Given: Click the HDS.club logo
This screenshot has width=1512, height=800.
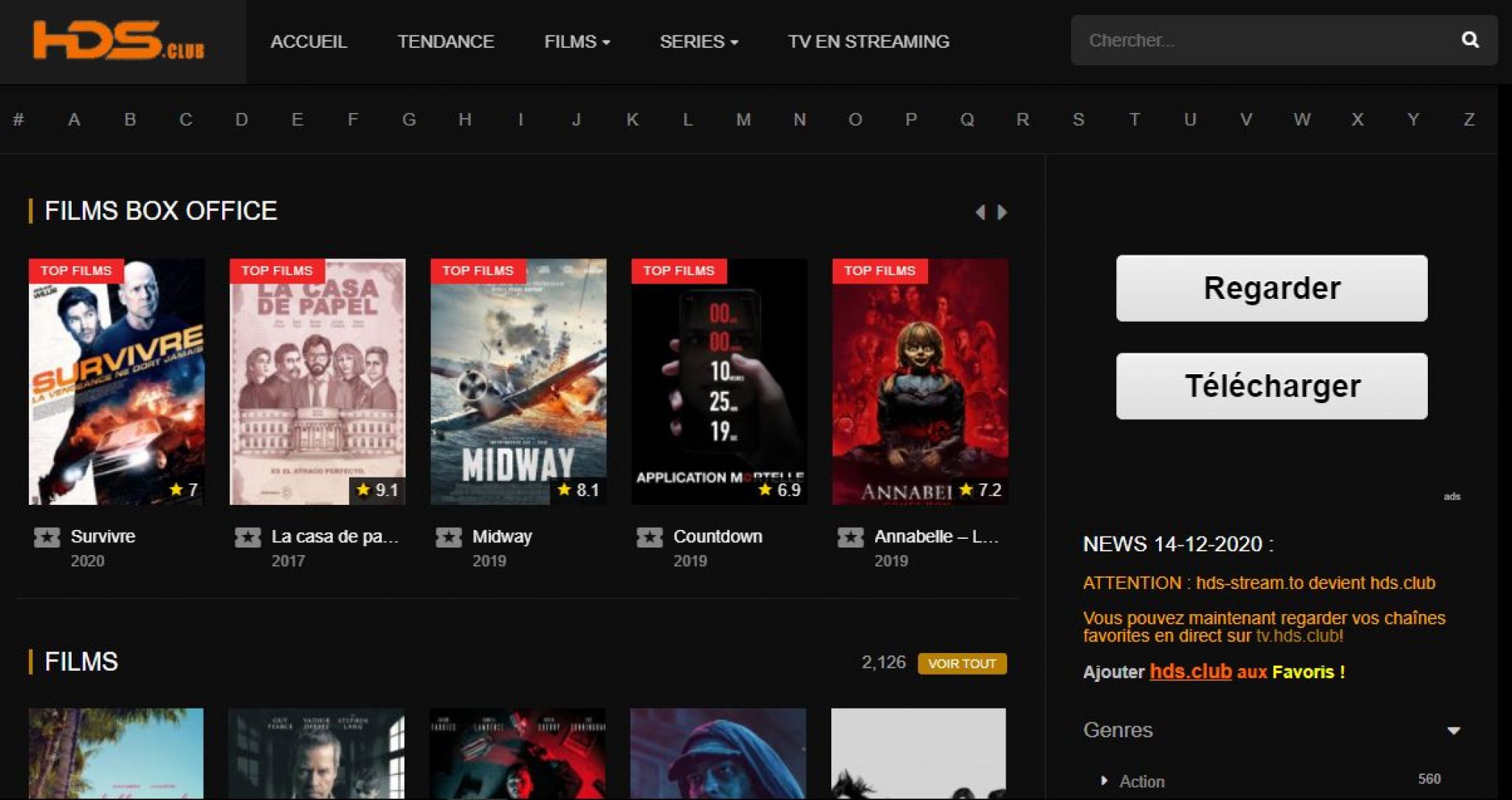Looking at the screenshot, I should point(119,41).
